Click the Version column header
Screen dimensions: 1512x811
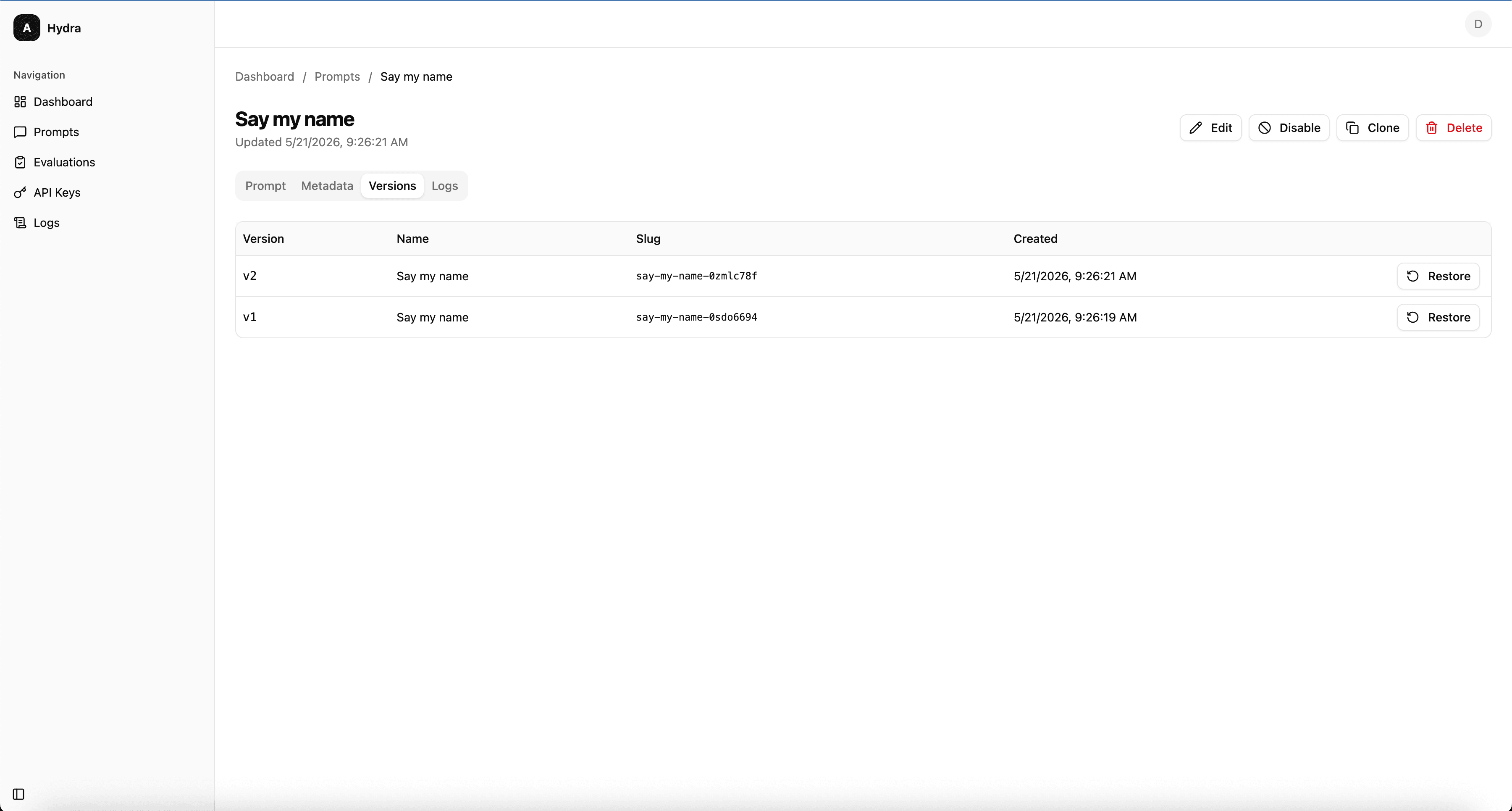pyautogui.click(x=263, y=238)
